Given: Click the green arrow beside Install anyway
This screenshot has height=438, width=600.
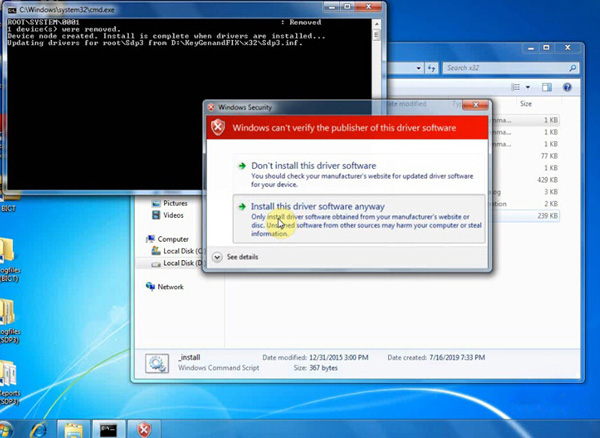Looking at the screenshot, I should pos(242,207).
